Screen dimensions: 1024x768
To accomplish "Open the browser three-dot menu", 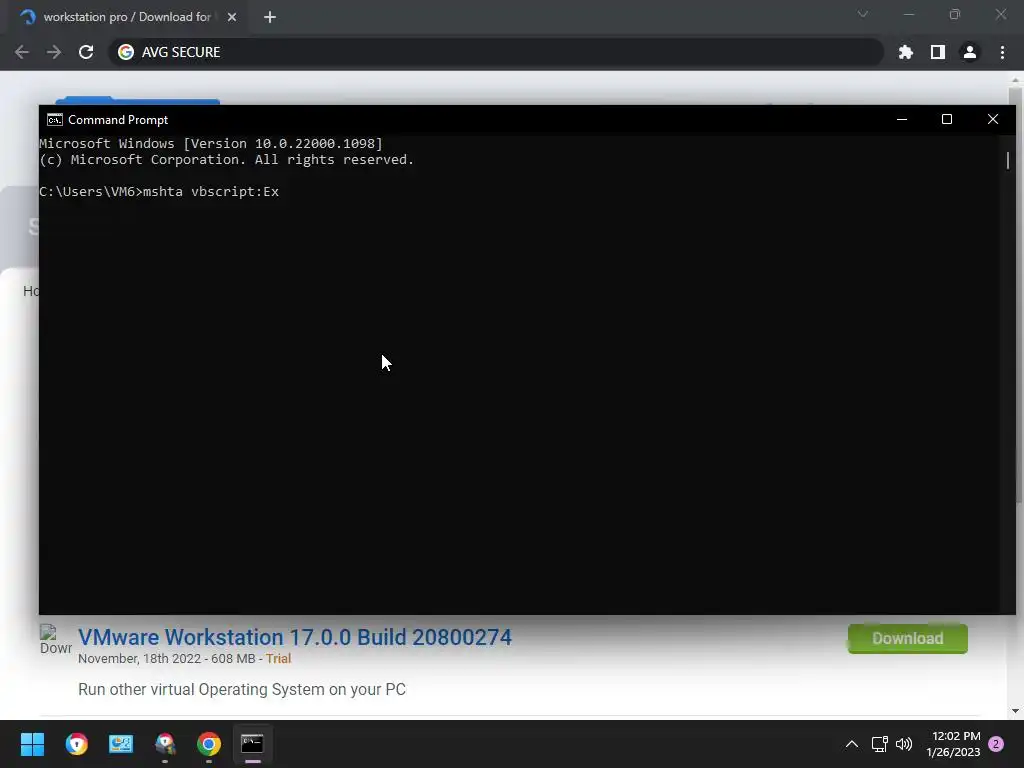I will tap(1002, 52).
